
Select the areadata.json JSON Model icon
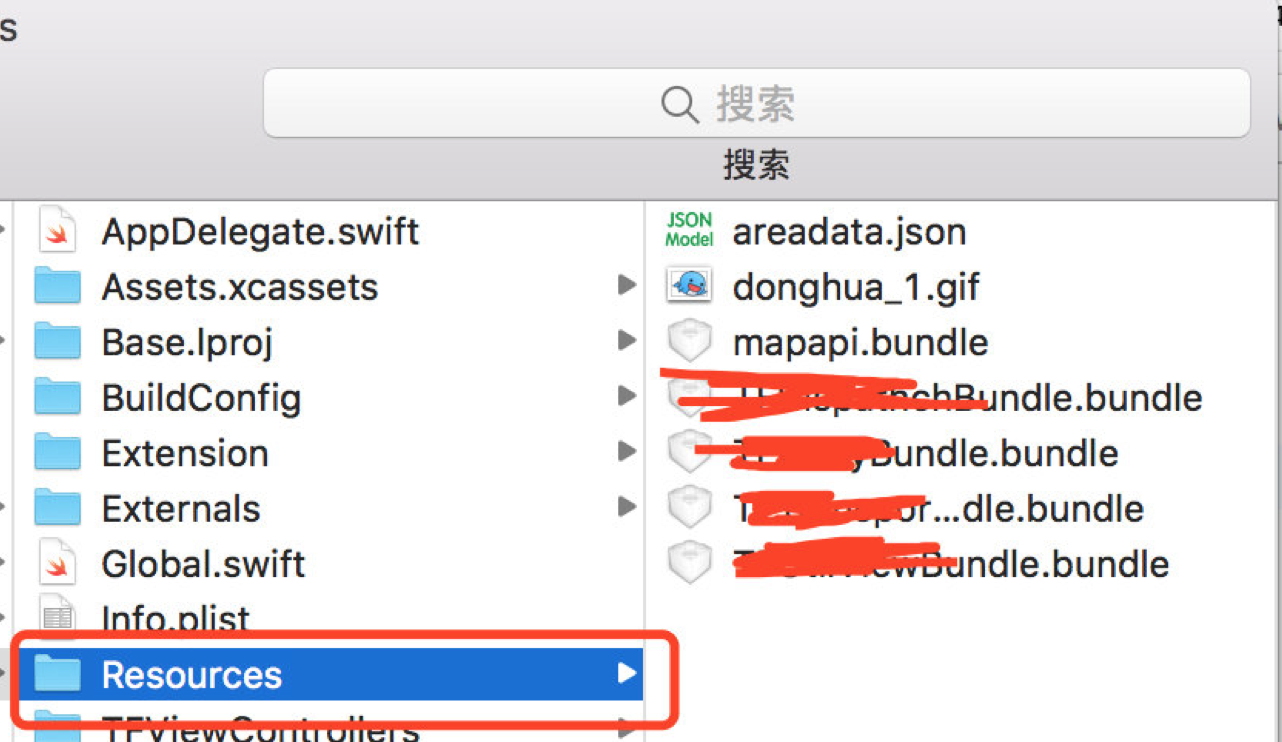tap(689, 231)
